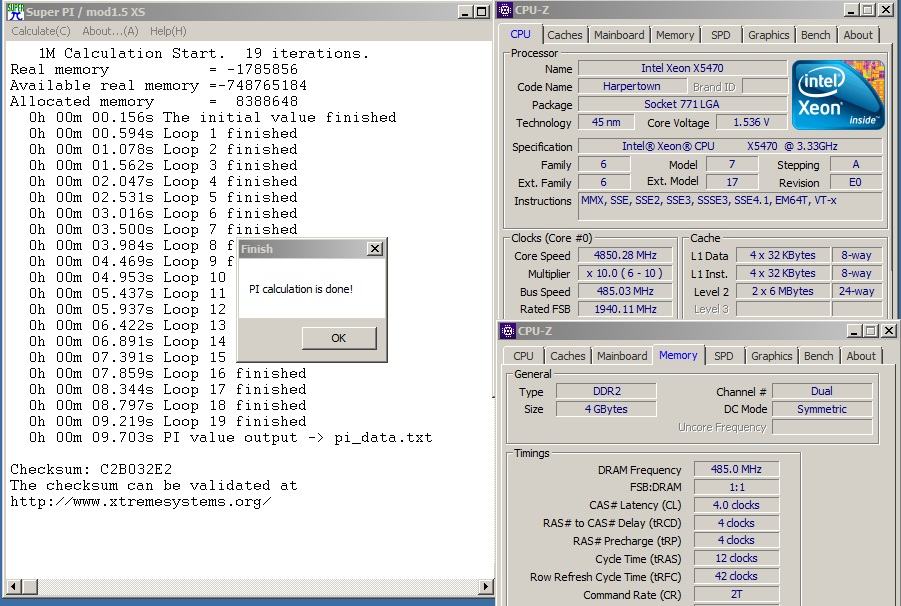
Task: Switch to SPD tab in the top CPU-Z window
Action: pos(721,35)
